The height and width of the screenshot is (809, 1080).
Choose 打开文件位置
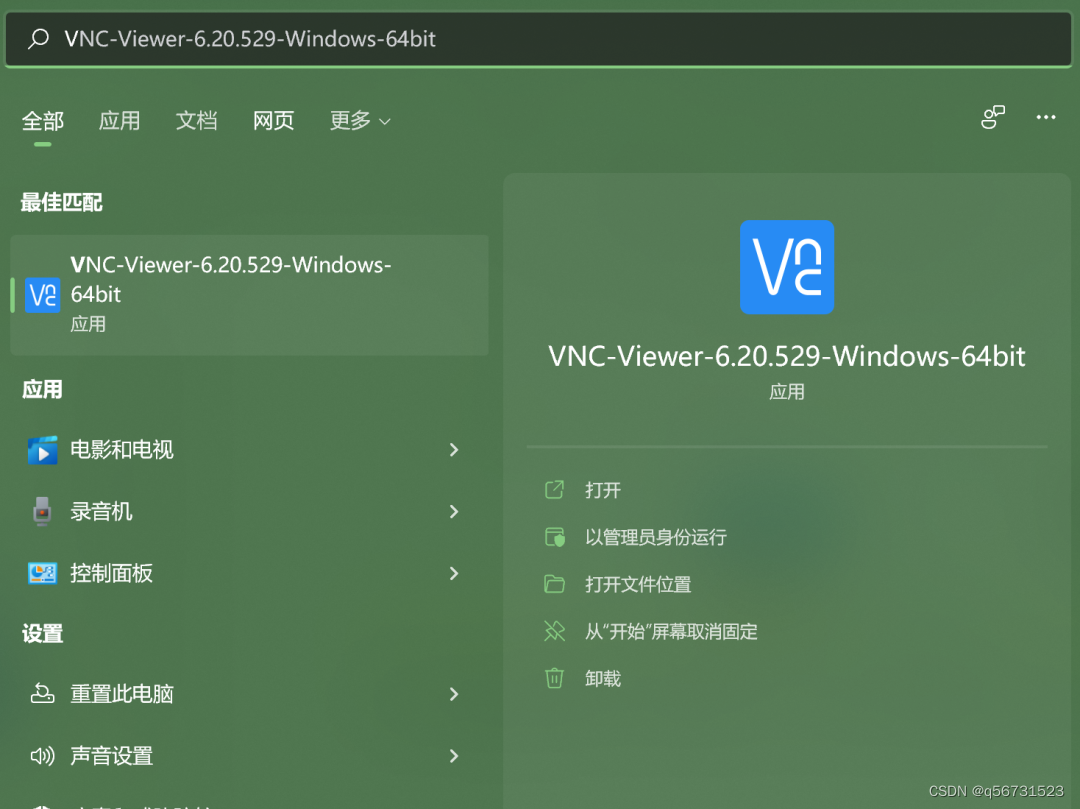638,585
